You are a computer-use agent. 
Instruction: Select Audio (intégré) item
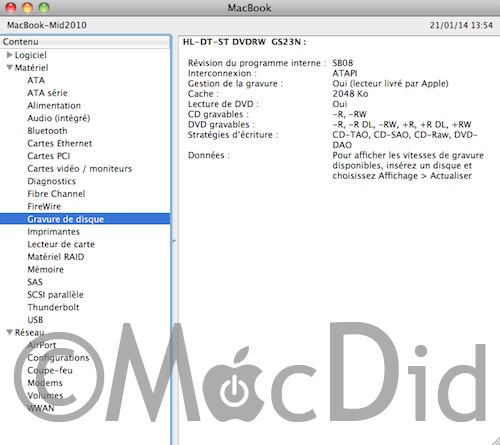pos(59,118)
